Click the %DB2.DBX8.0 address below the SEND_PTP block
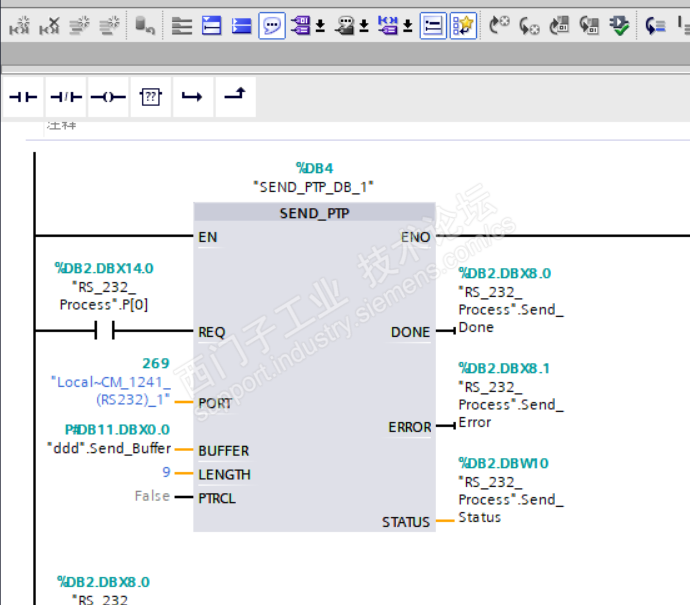 [x=103, y=582]
